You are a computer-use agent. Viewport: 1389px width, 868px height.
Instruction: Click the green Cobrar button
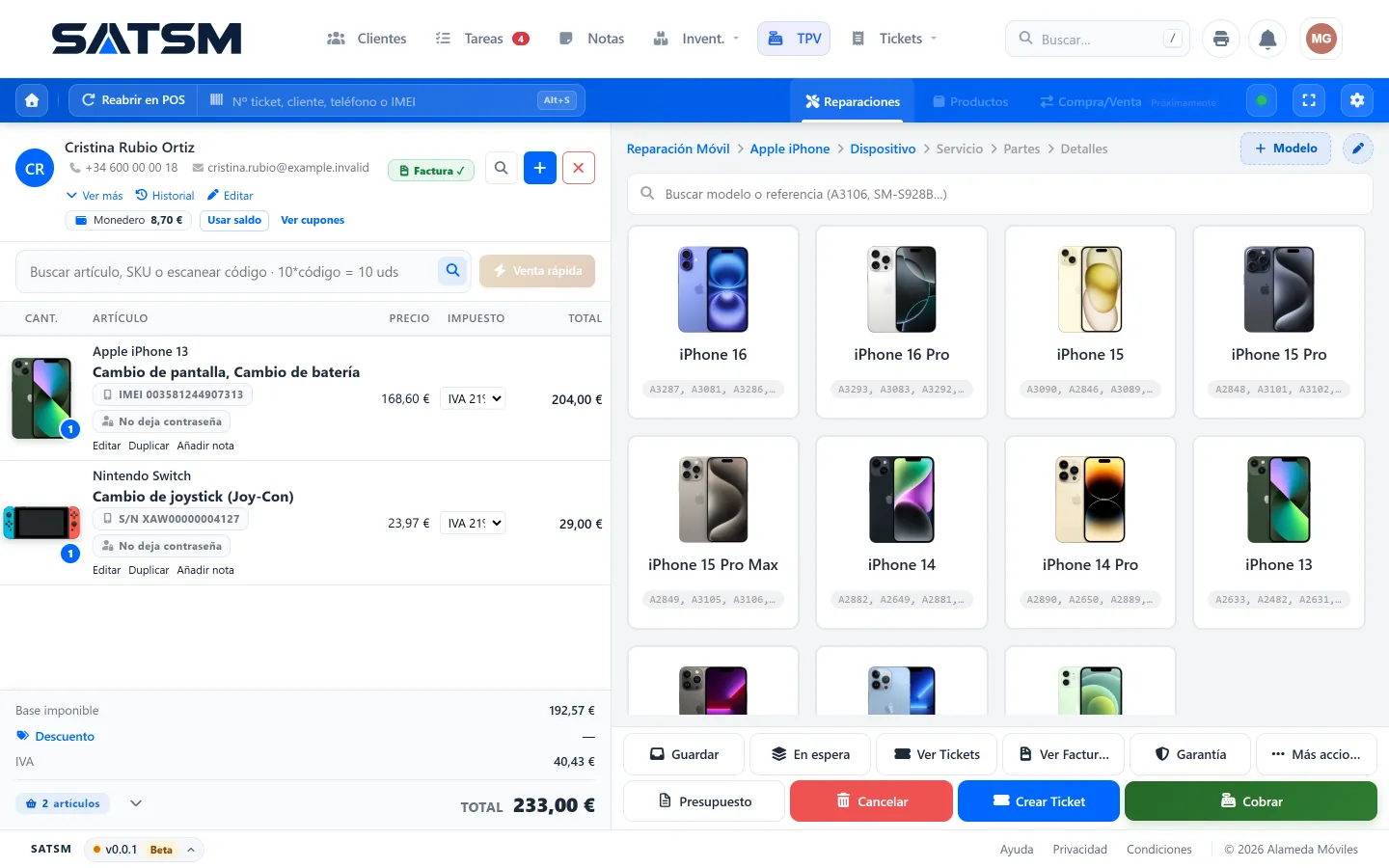click(1251, 801)
